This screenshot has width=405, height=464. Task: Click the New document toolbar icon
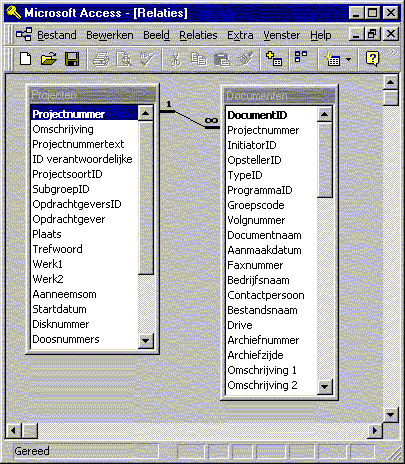[x=25, y=59]
